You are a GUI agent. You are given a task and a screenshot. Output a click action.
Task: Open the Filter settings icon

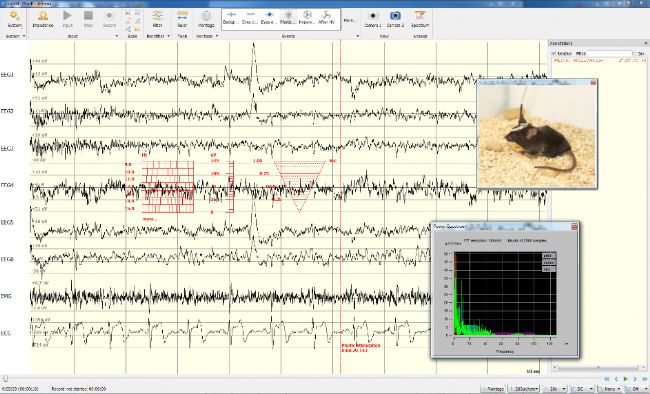(157, 19)
